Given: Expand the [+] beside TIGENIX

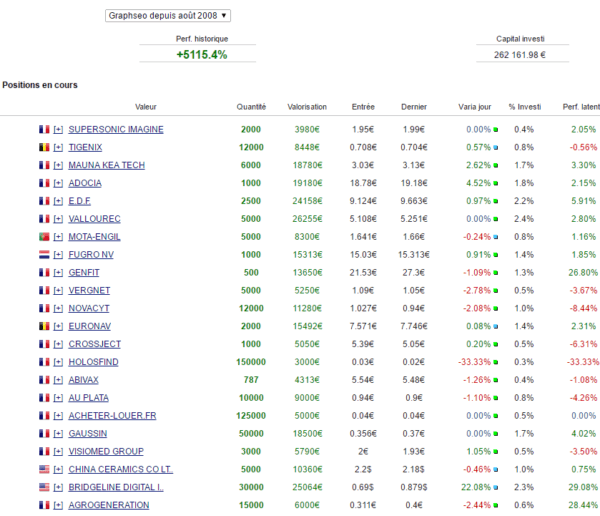Looking at the screenshot, I should point(58,147).
